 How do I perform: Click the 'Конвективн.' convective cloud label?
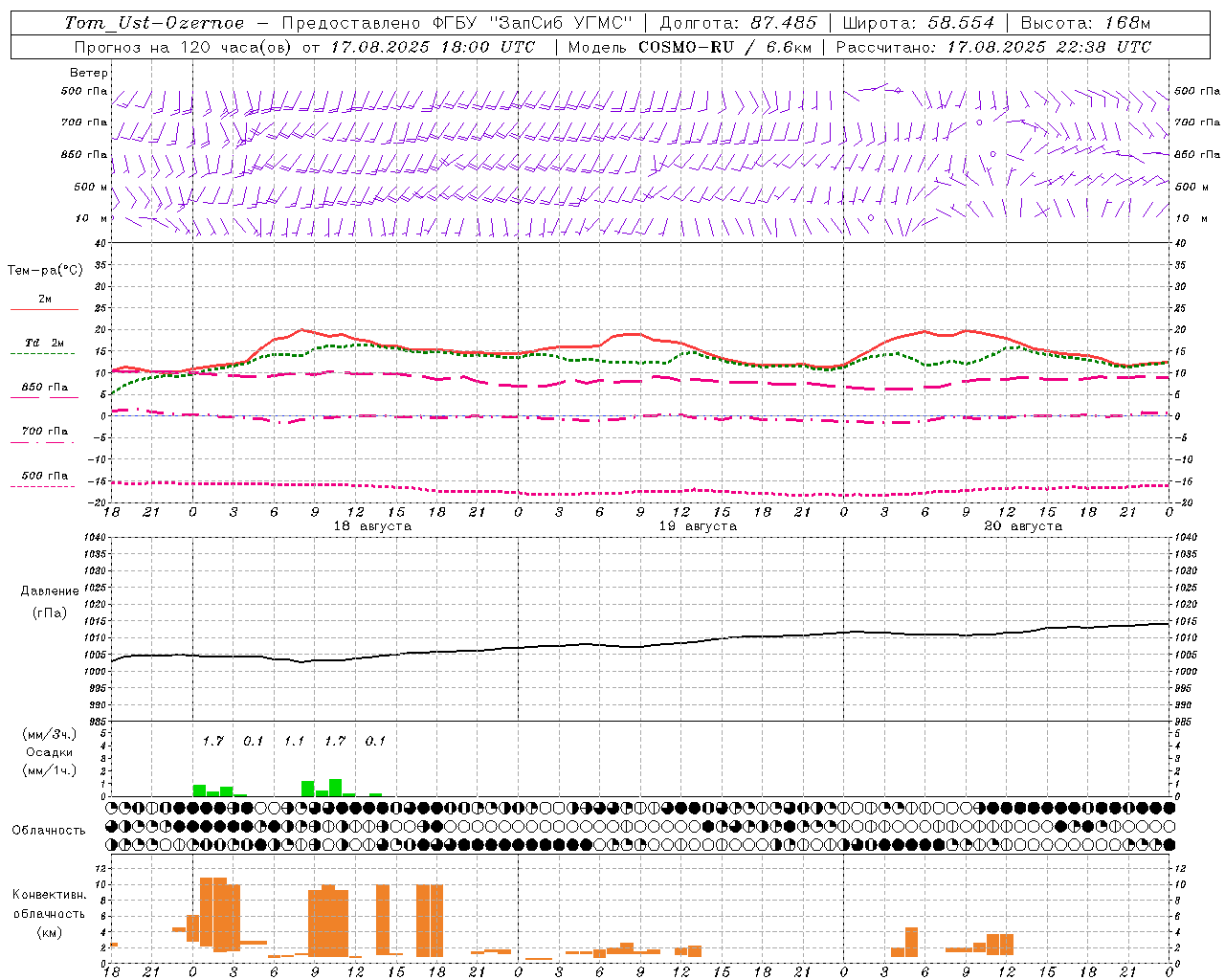[49, 895]
